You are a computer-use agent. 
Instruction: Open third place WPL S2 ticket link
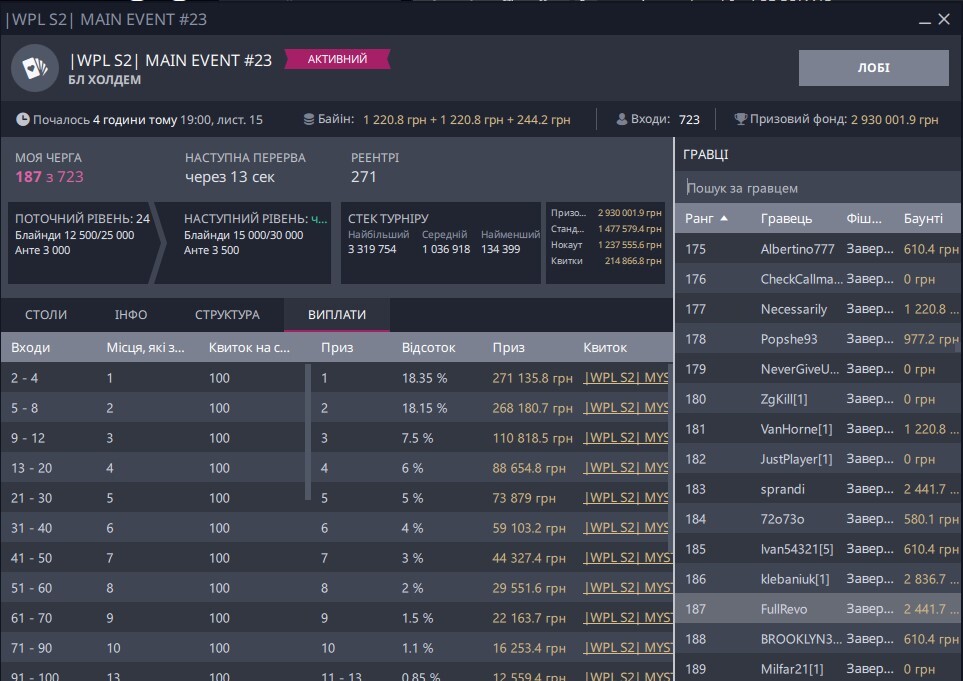(626, 438)
